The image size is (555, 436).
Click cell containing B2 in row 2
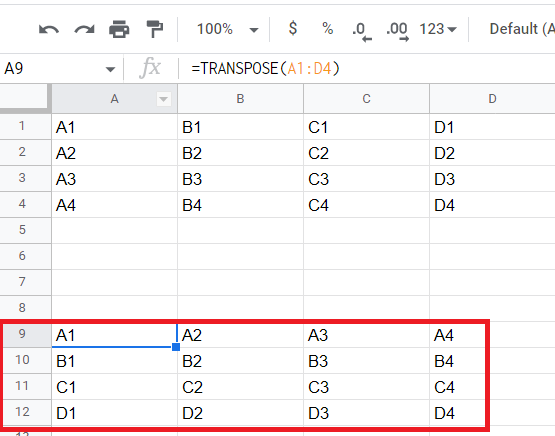click(x=240, y=153)
